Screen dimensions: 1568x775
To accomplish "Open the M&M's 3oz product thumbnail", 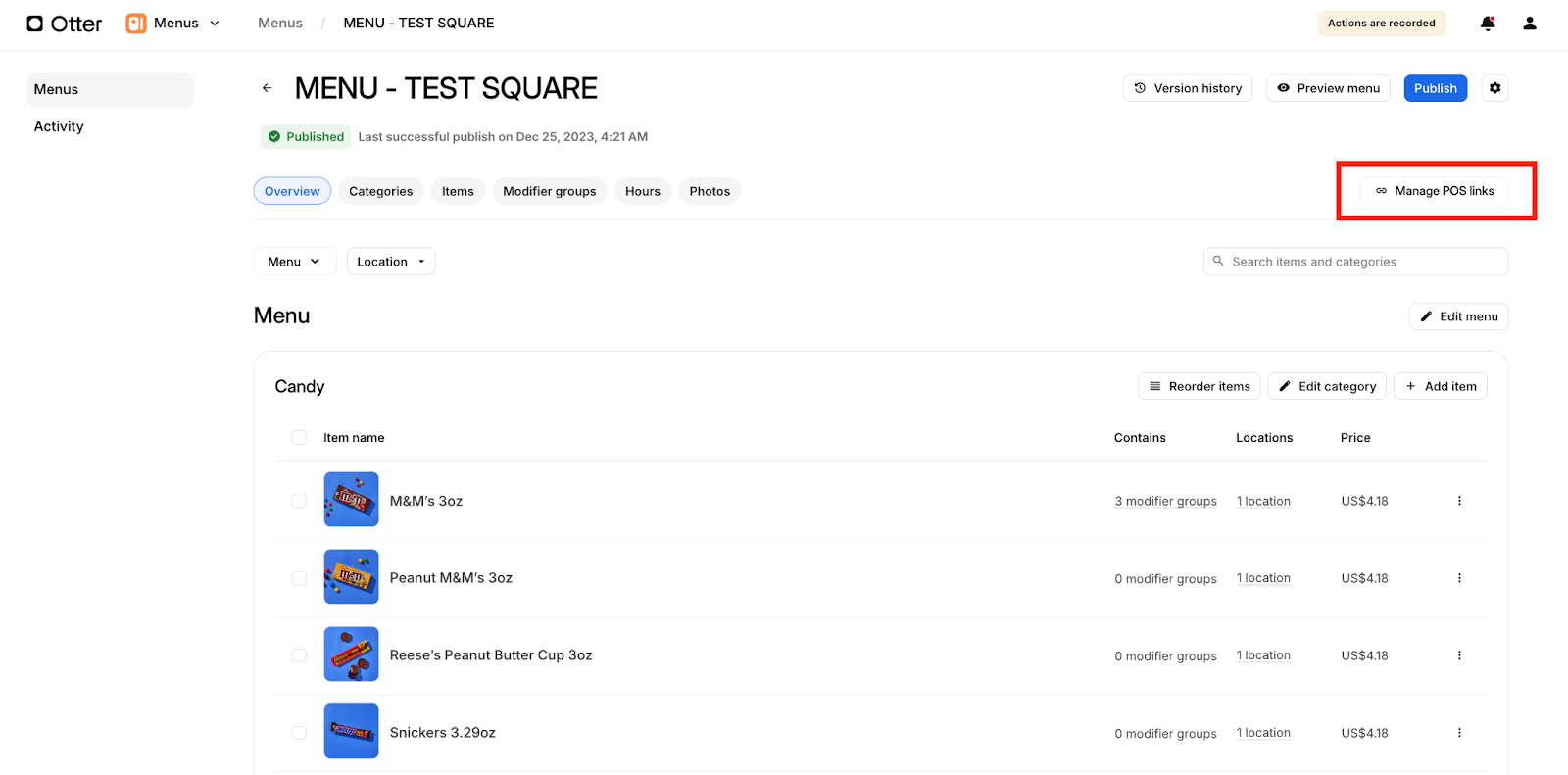I will [x=351, y=500].
